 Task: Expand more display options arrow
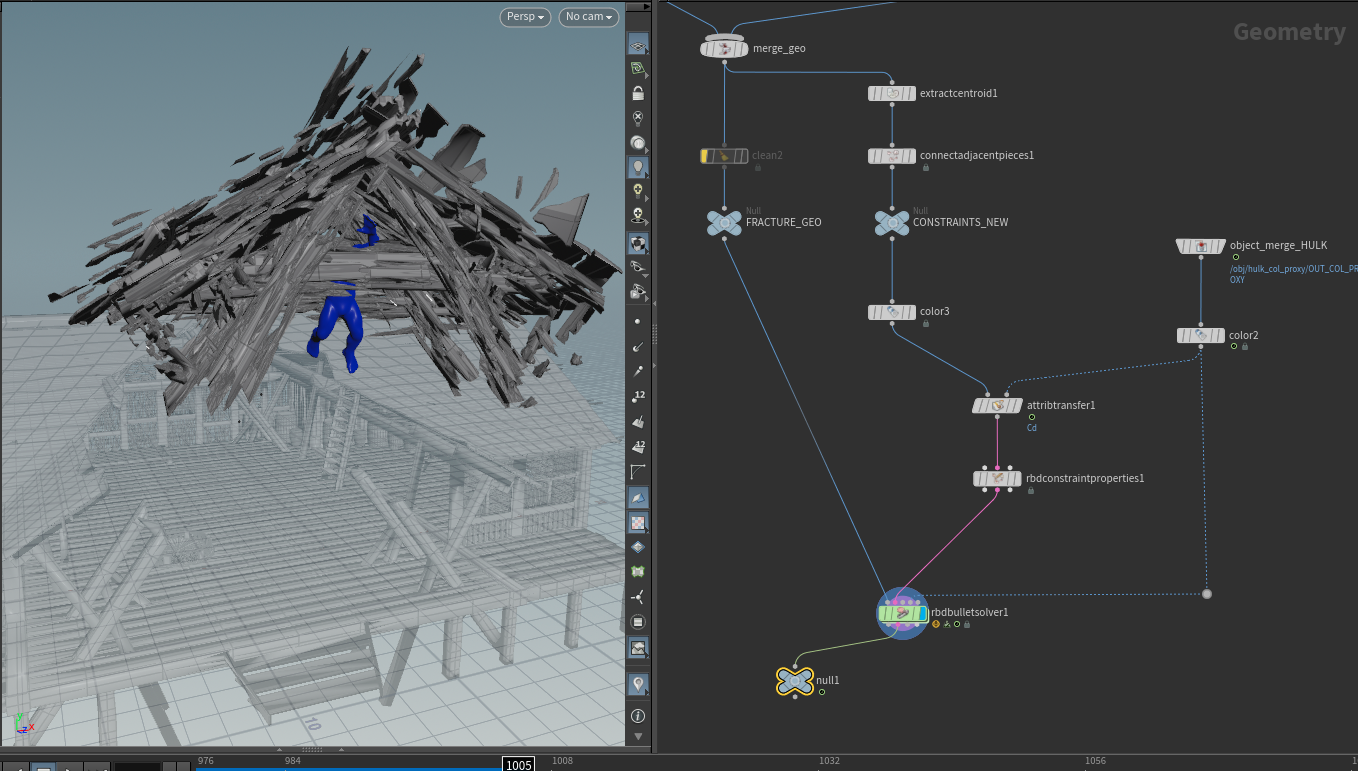[637, 736]
